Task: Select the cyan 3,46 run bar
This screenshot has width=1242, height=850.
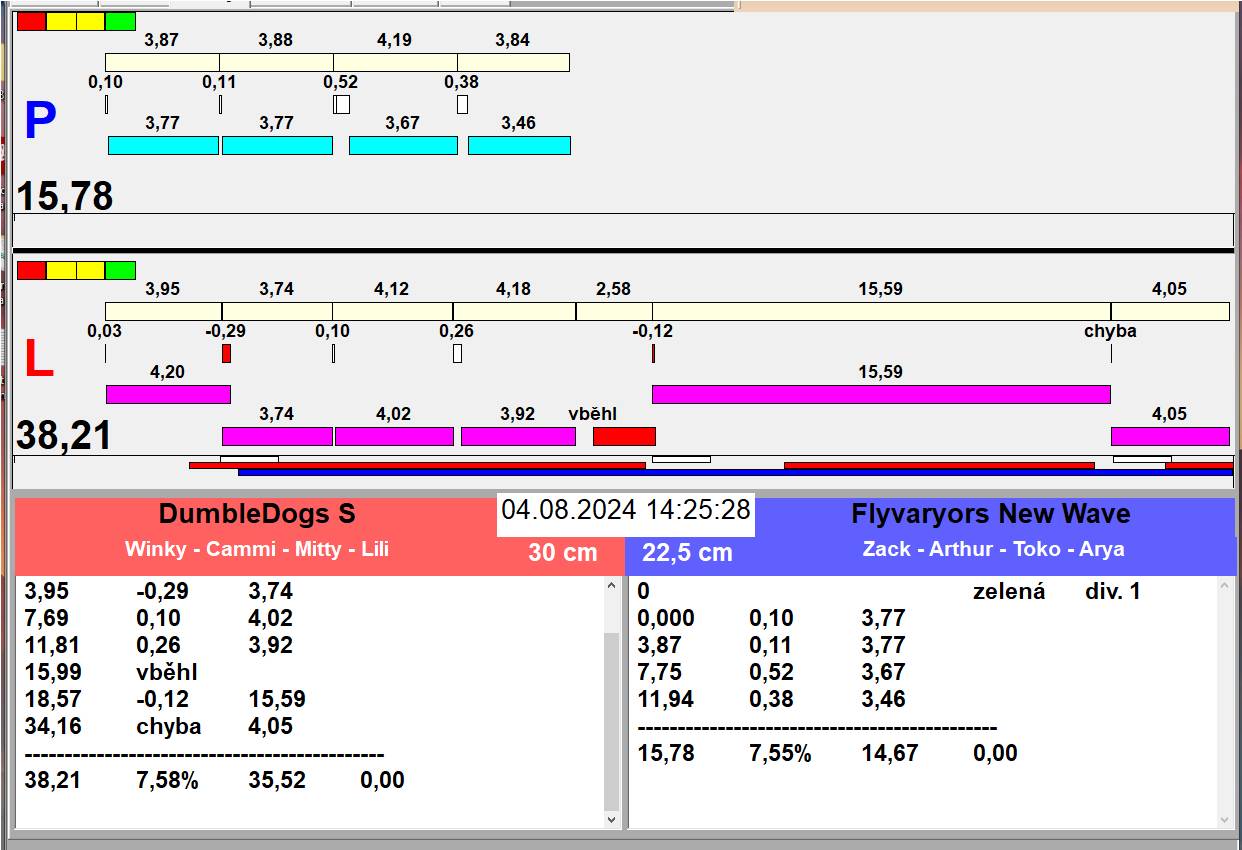Action: click(519, 146)
